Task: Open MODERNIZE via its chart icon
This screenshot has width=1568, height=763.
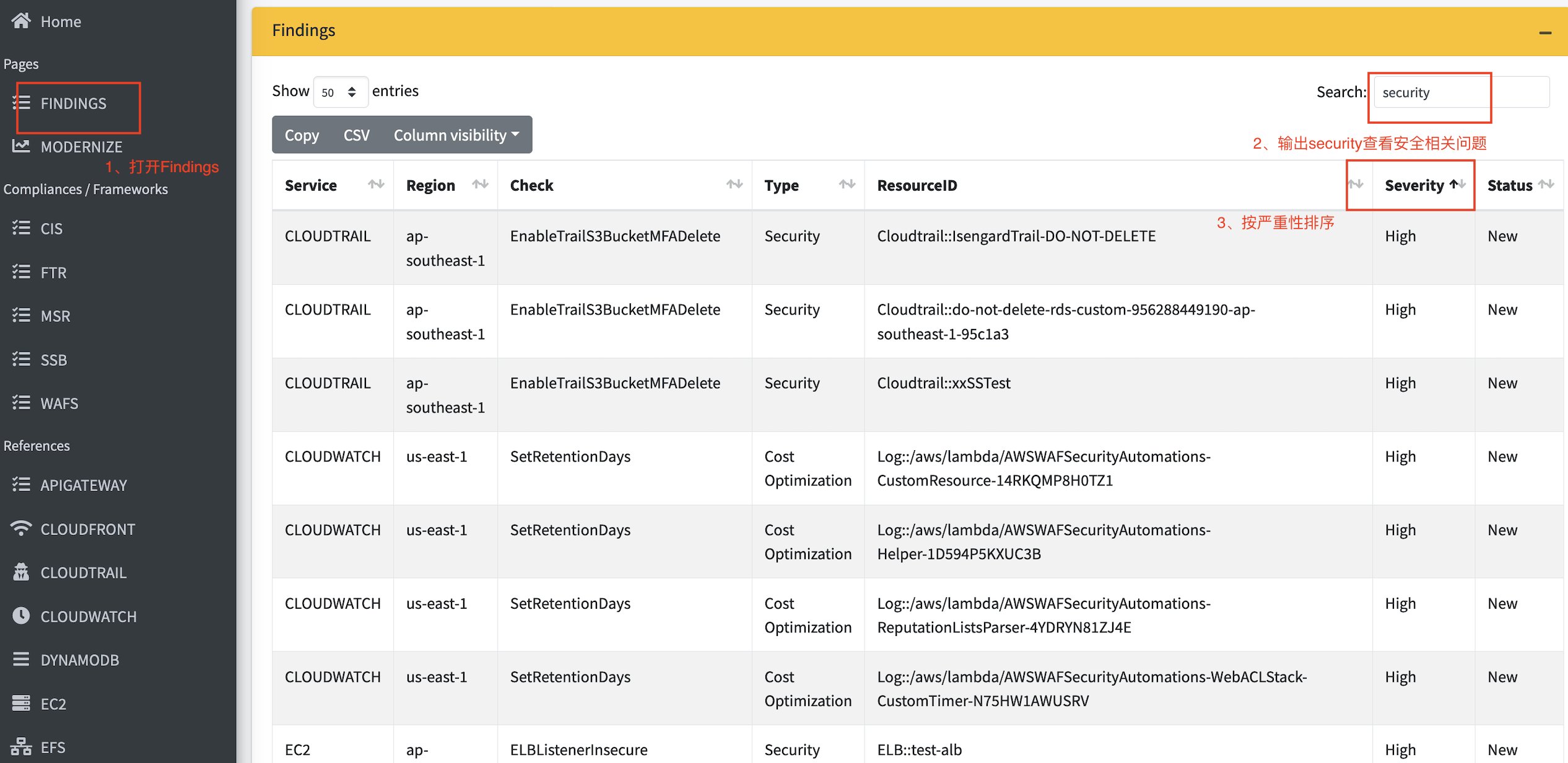Action: pos(21,146)
